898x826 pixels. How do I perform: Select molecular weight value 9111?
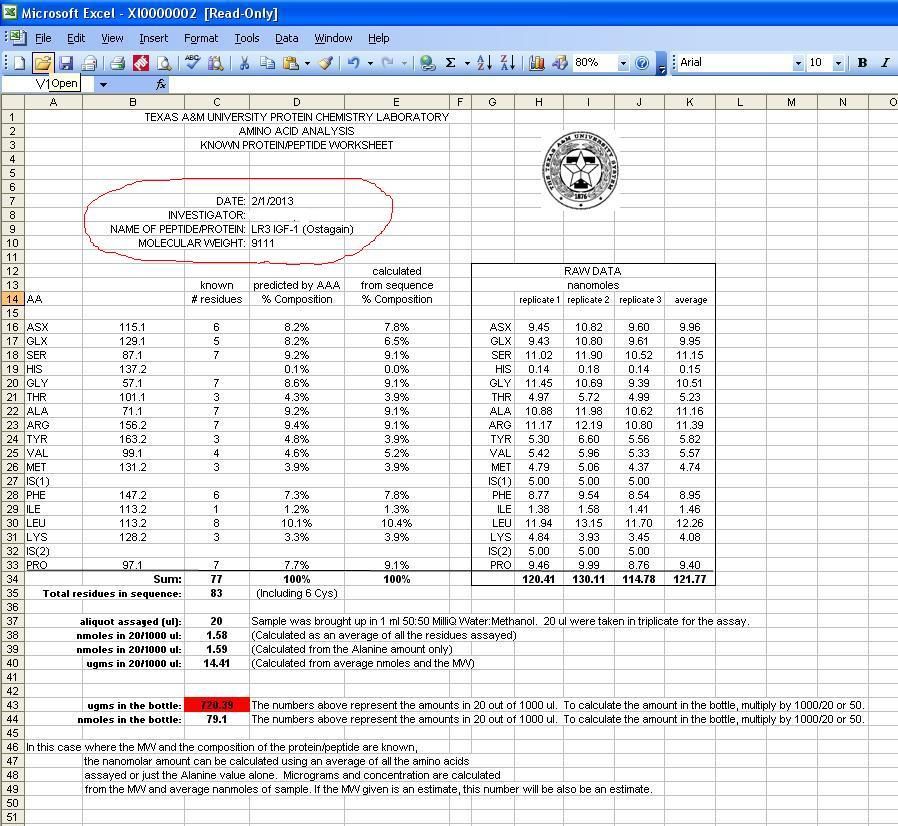click(x=297, y=243)
